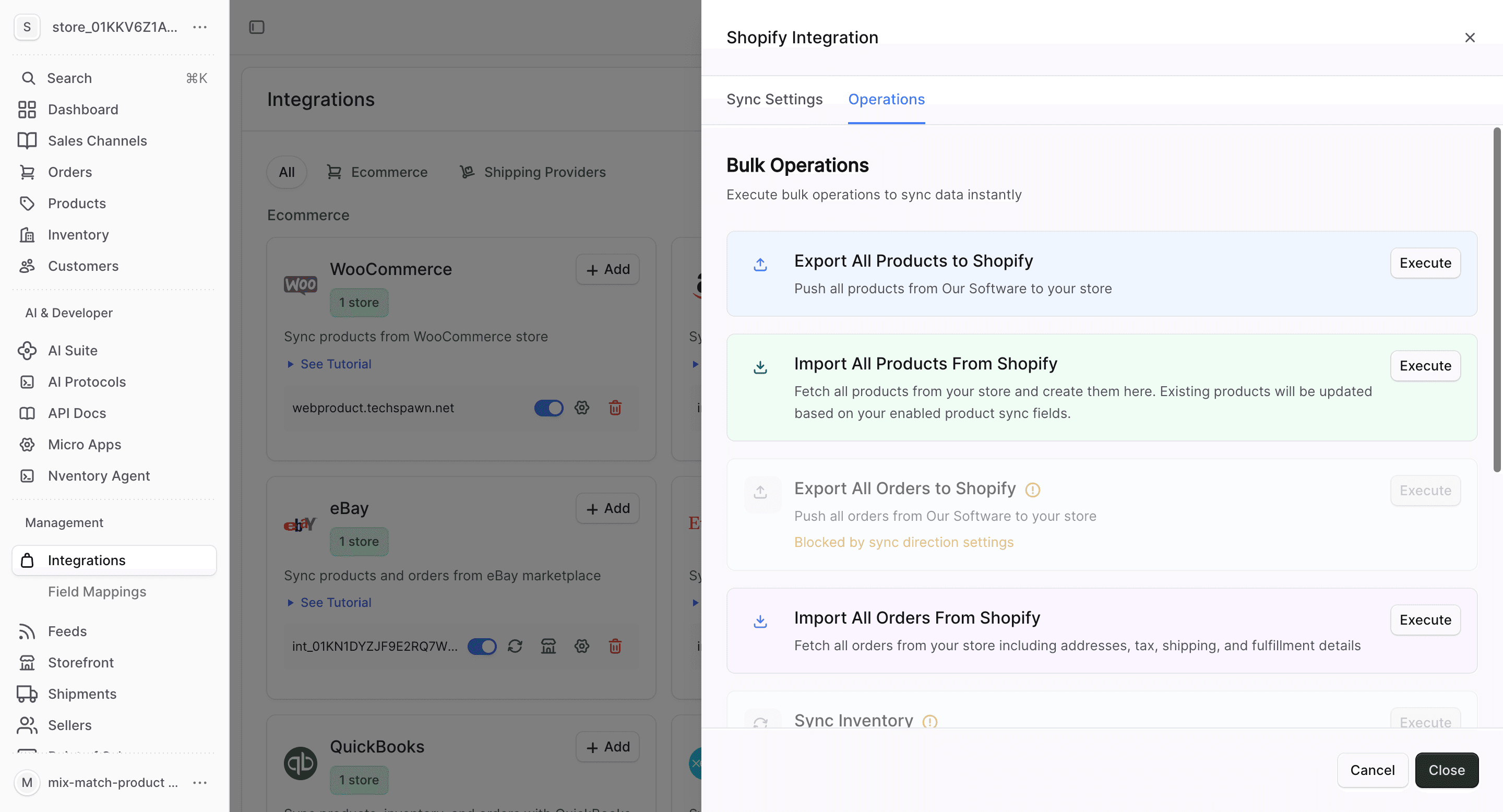Toggle the sidebar collapse icon
The image size is (1503, 812).
point(257,27)
